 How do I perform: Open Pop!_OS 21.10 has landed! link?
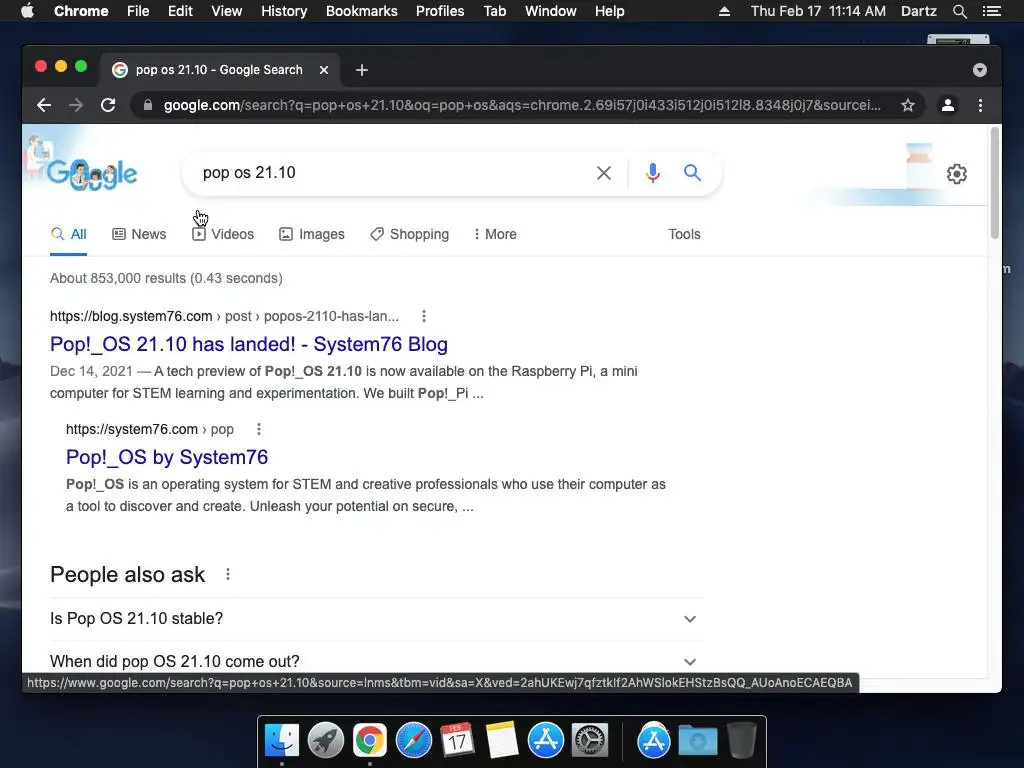[249, 344]
